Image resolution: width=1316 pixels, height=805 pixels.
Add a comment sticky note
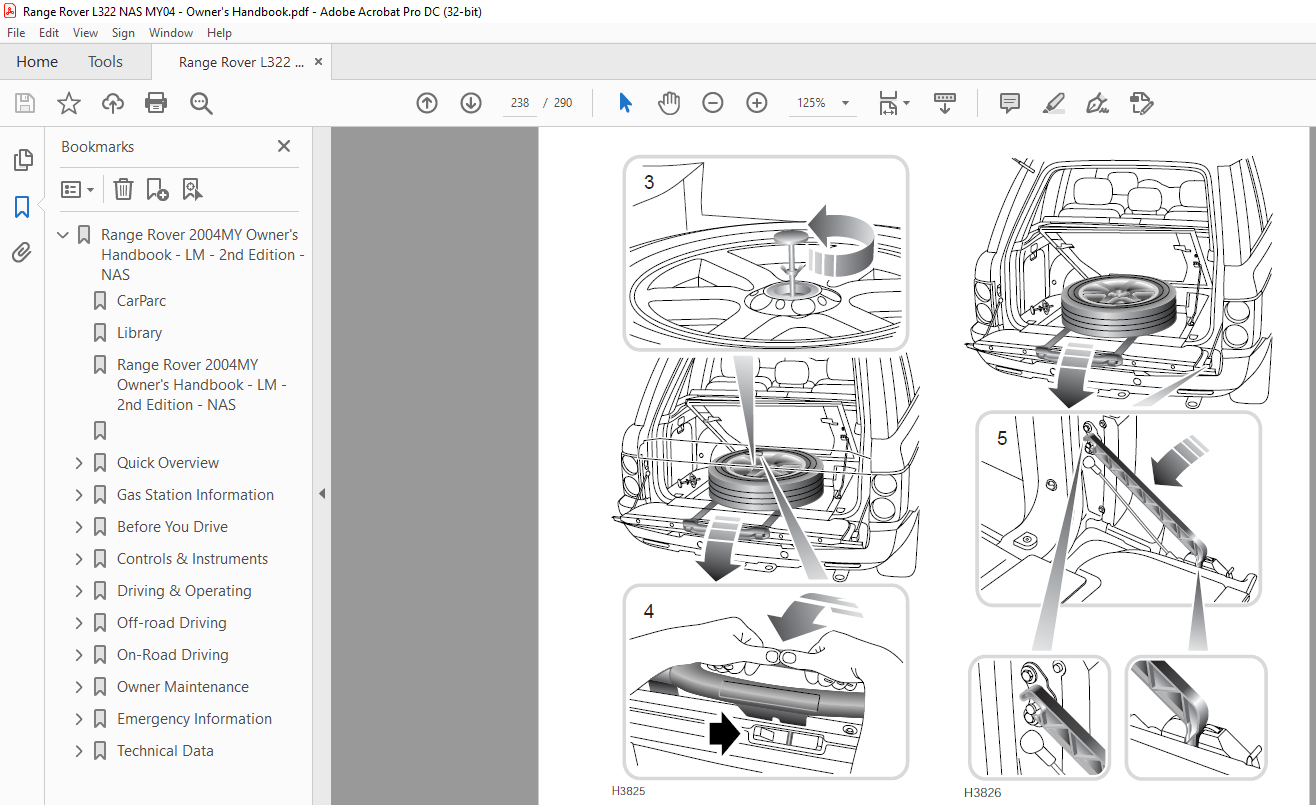pos(1010,103)
